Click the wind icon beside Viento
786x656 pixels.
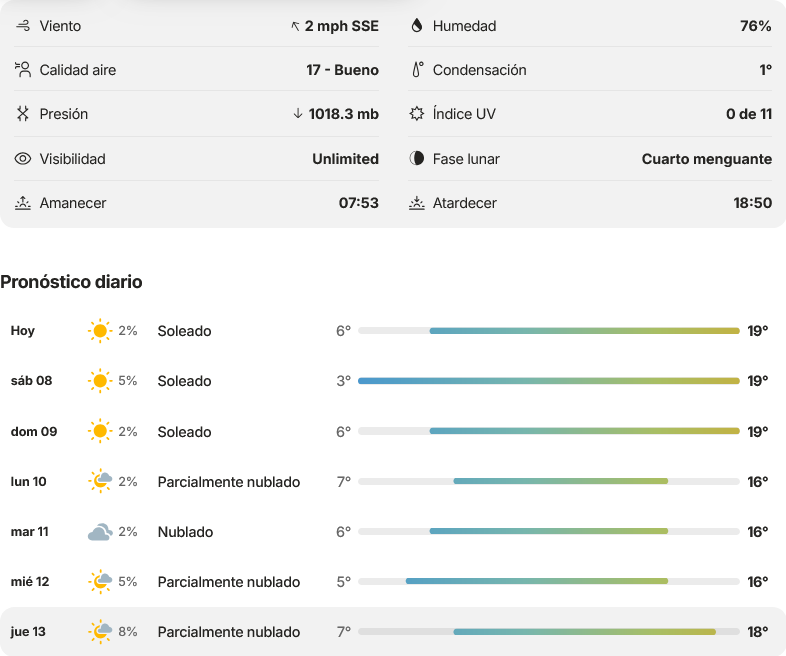[23, 26]
